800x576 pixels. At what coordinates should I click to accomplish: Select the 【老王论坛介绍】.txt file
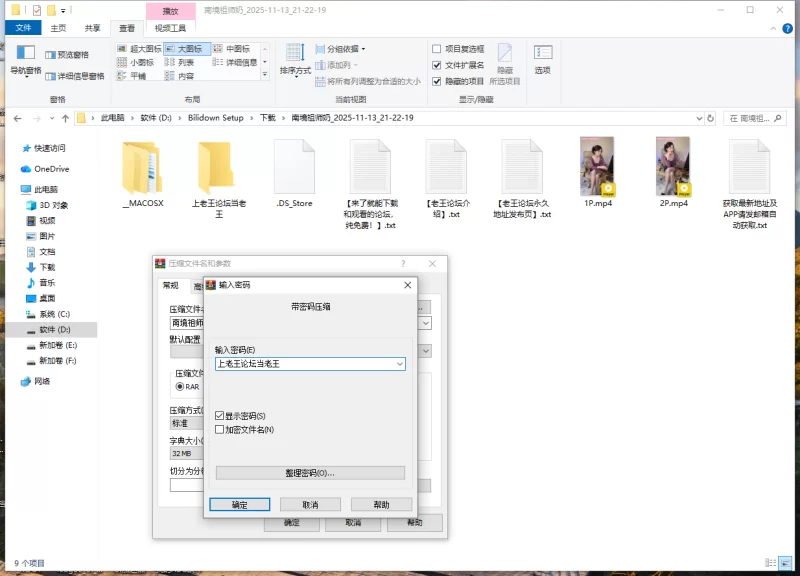[446, 179]
